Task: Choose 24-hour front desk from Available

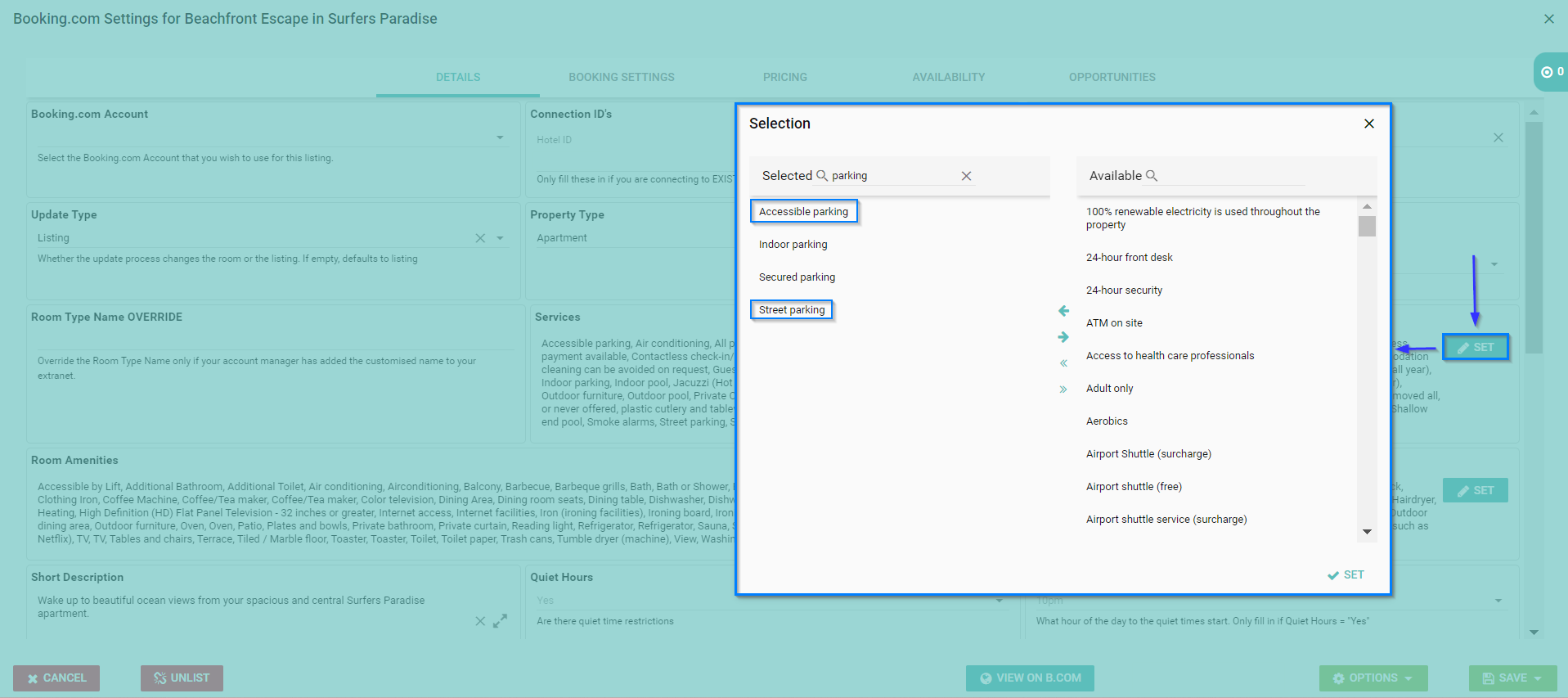Action: (1129, 258)
